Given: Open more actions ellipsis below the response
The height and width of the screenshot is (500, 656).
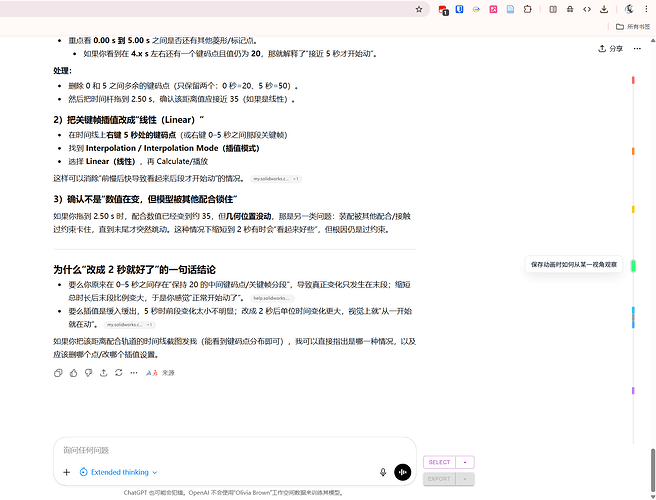Looking at the screenshot, I should click(x=133, y=373).
